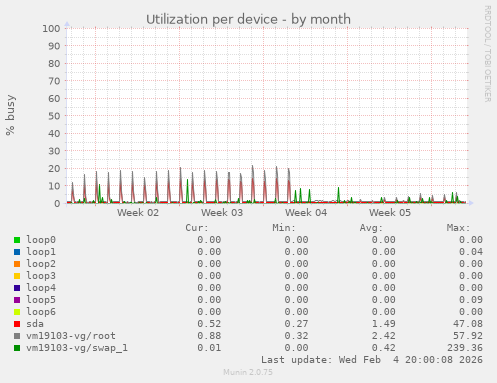
Task: Select the loop2 legend label
Action: pos(41,264)
